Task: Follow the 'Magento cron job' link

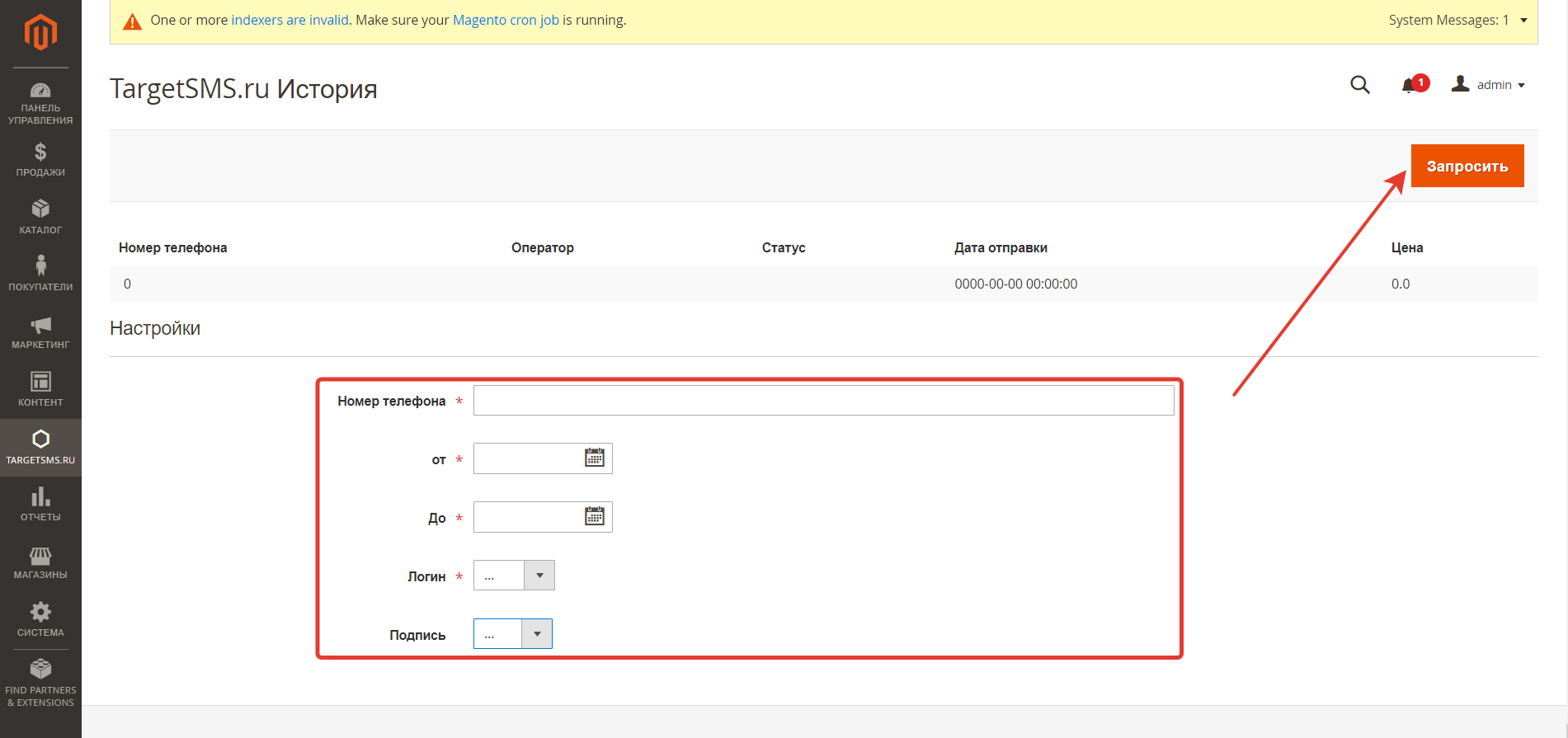Action: tap(506, 20)
